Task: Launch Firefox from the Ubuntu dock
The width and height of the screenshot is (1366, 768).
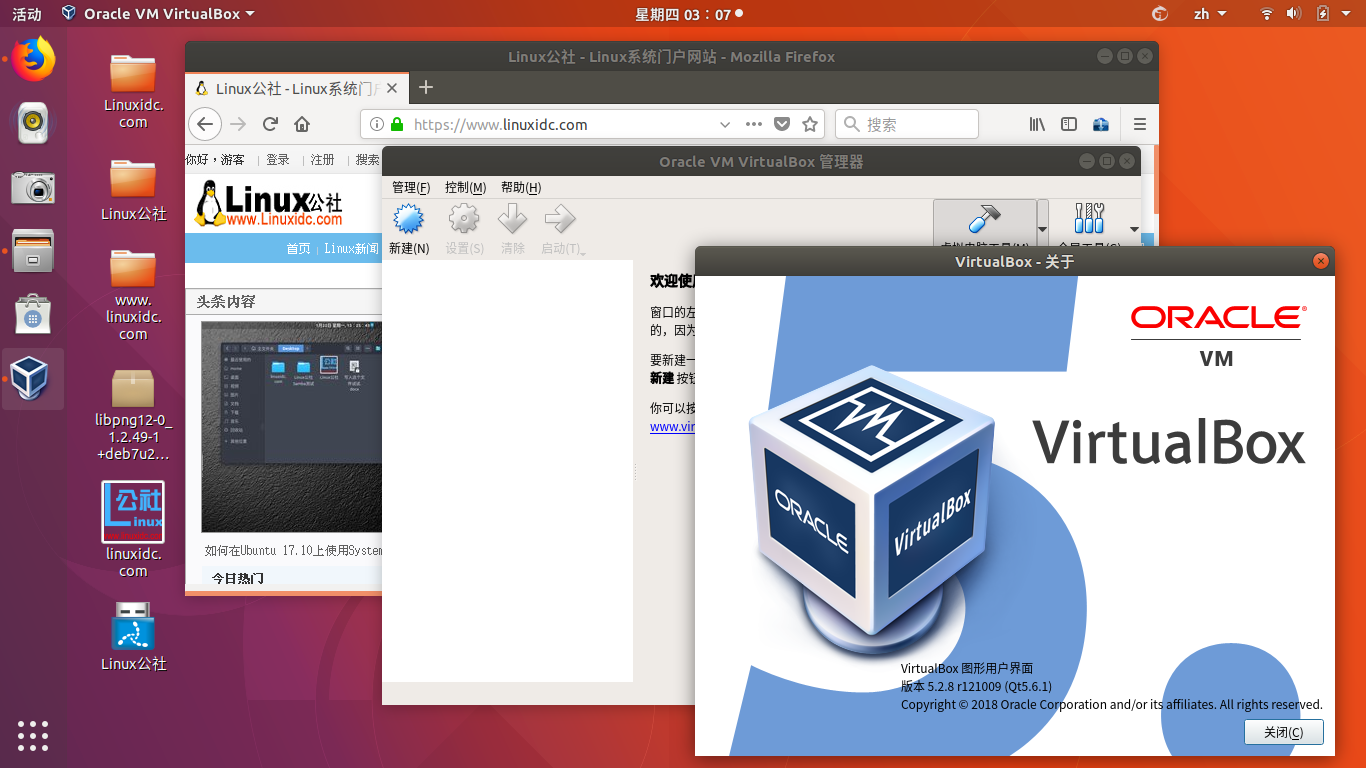Action: (x=32, y=59)
